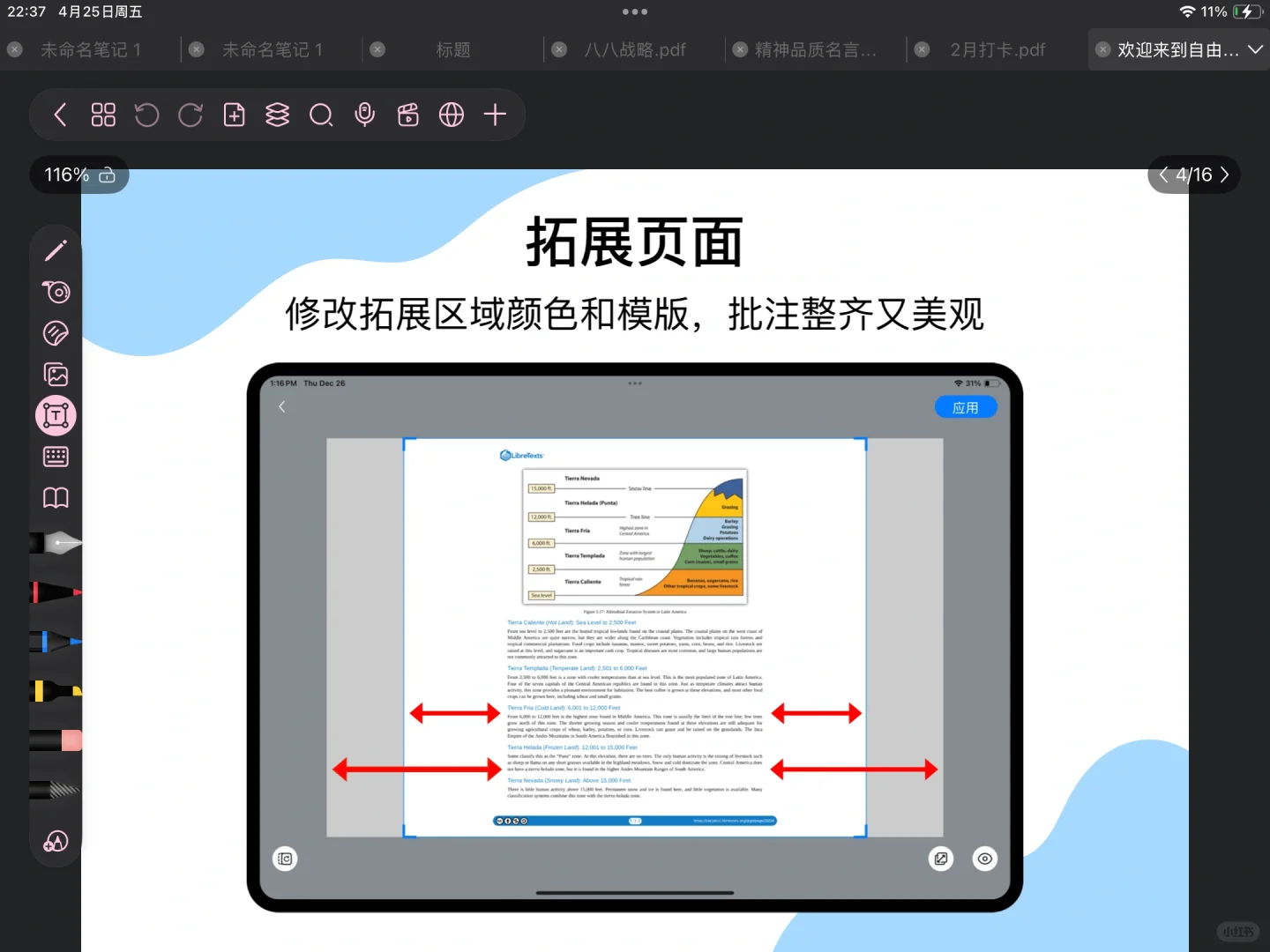Open the on-screen keyboard tool
Screen dimensions: 1270x952
click(x=56, y=457)
